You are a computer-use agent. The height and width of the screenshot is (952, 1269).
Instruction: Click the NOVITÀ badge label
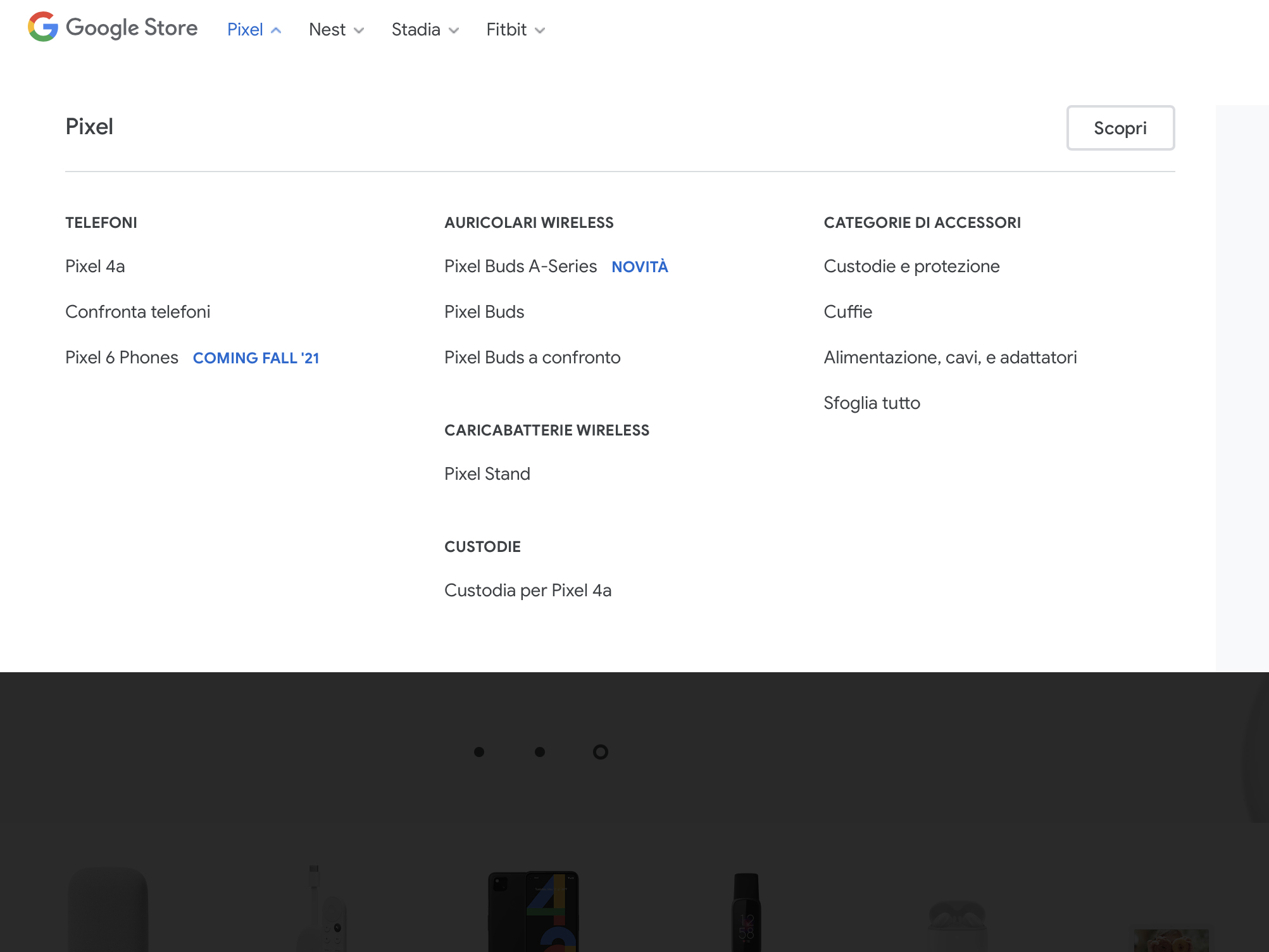coord(640,267)
